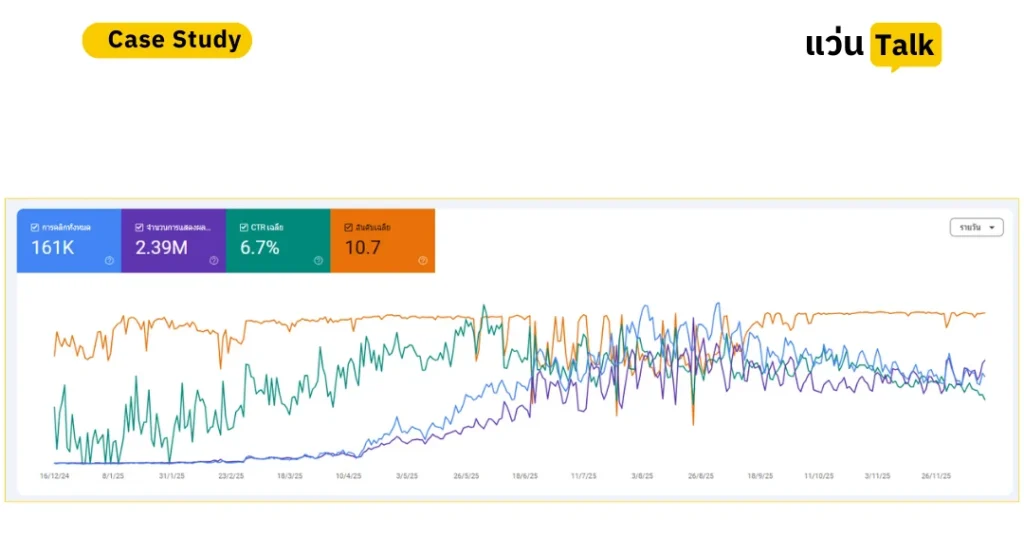
Task: Click help icon on blue 161K card
Action: pyautogui.click(x=109, y=260)
